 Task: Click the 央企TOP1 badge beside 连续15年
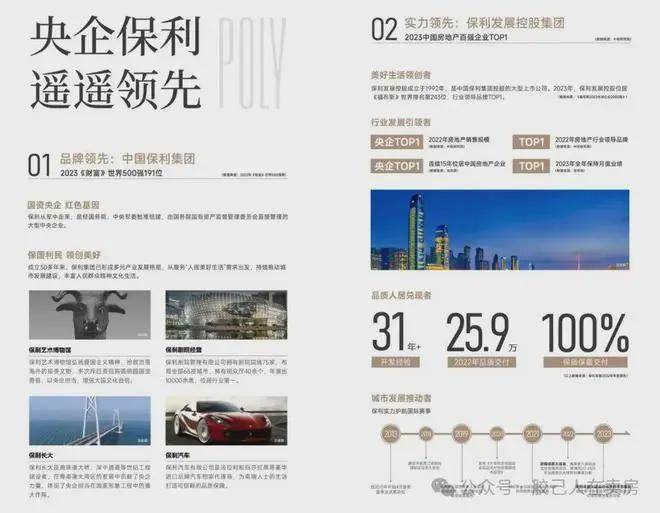(397, 166)
